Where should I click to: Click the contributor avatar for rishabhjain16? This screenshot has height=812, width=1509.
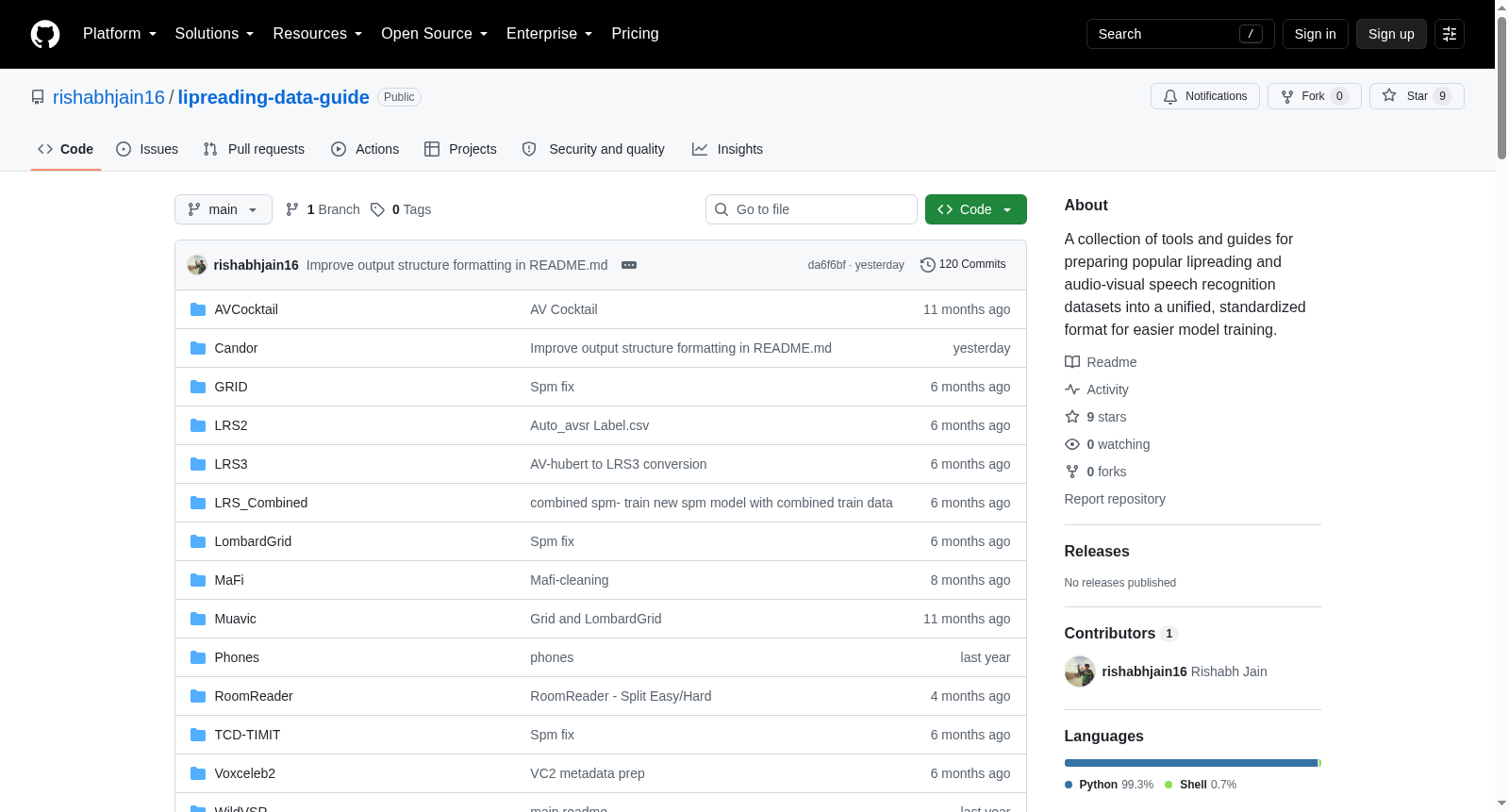[x=1080, y=671]
